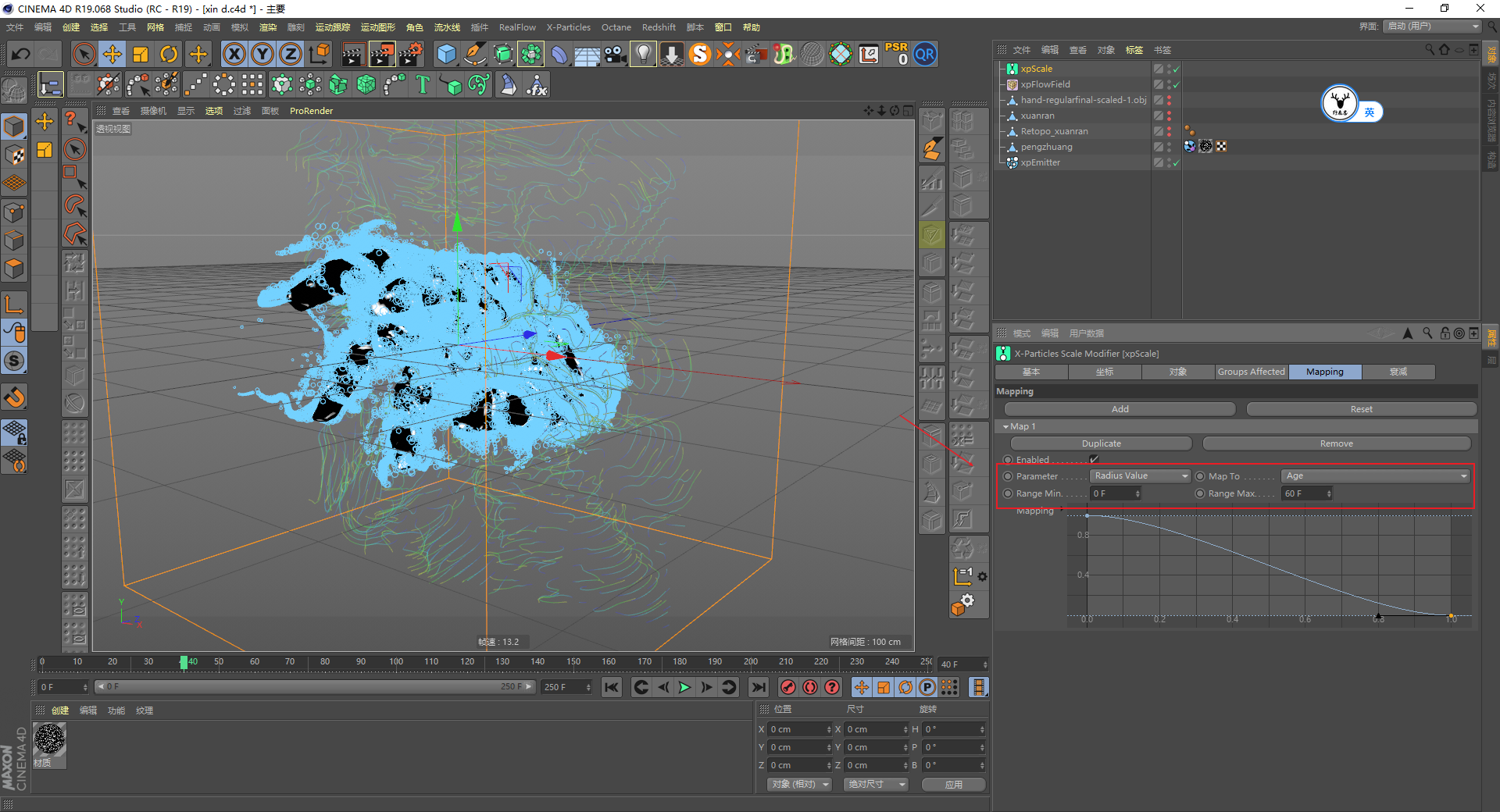Image resolution: width=1500 pixels, height=812 pixels.
Task: Open the object coordinate mode dropdown
Action: (799, 784)
